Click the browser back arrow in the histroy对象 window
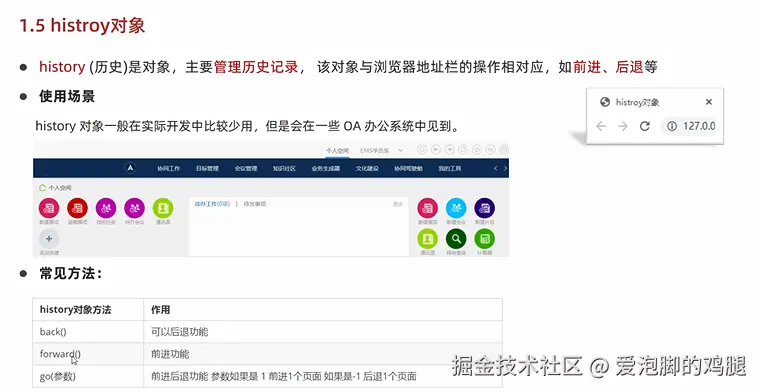760x392 pixels. click(601, 126)
